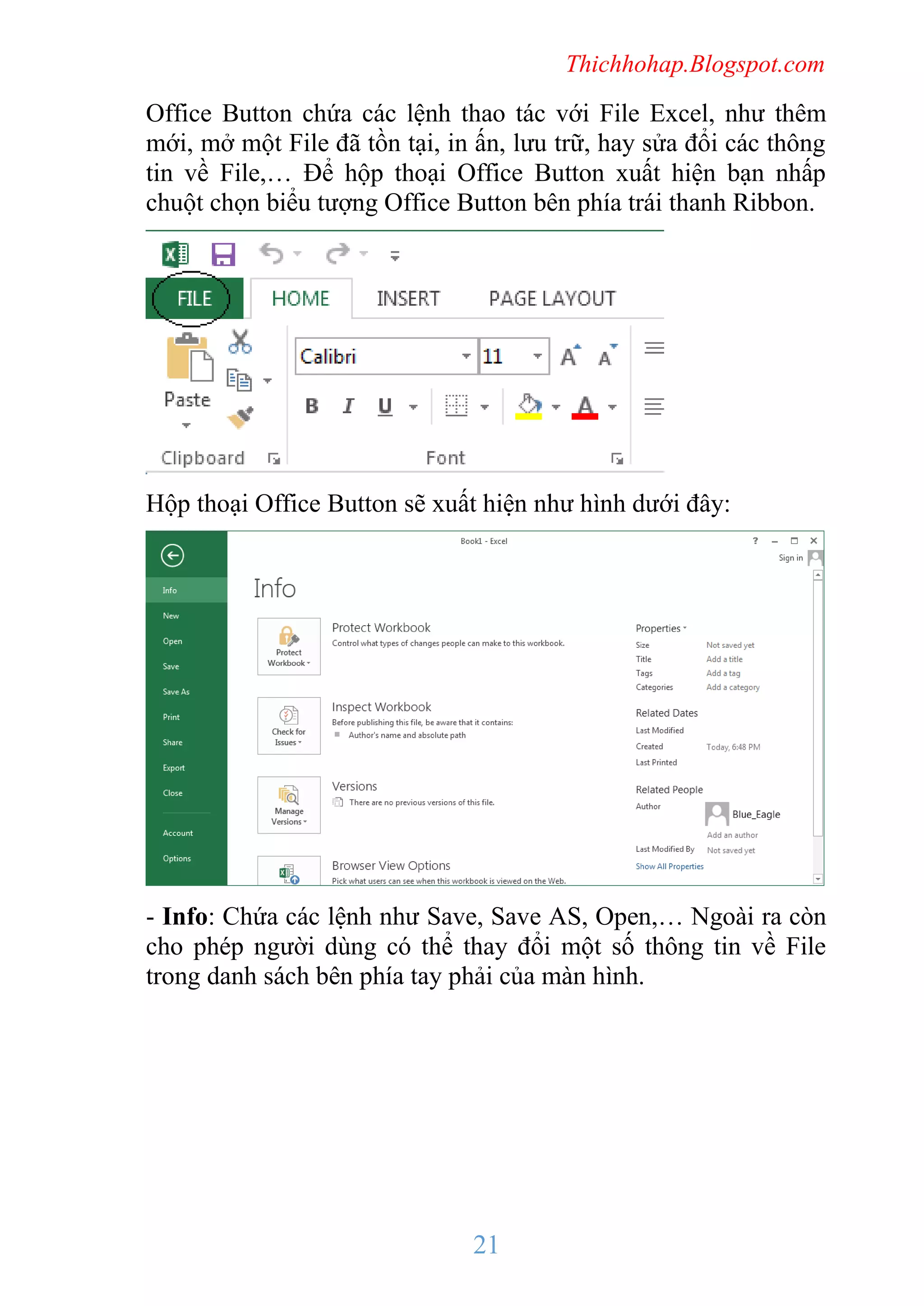Click the Paste clipboard icon

[189, 357]
